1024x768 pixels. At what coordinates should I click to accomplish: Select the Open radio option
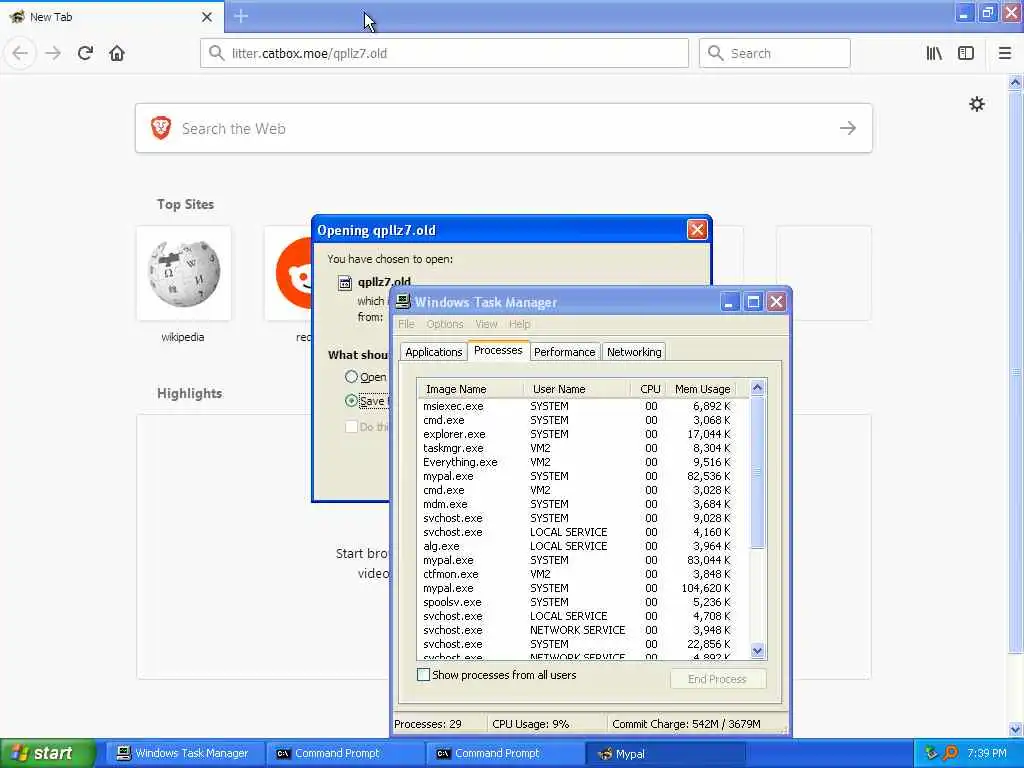point(351,377)
